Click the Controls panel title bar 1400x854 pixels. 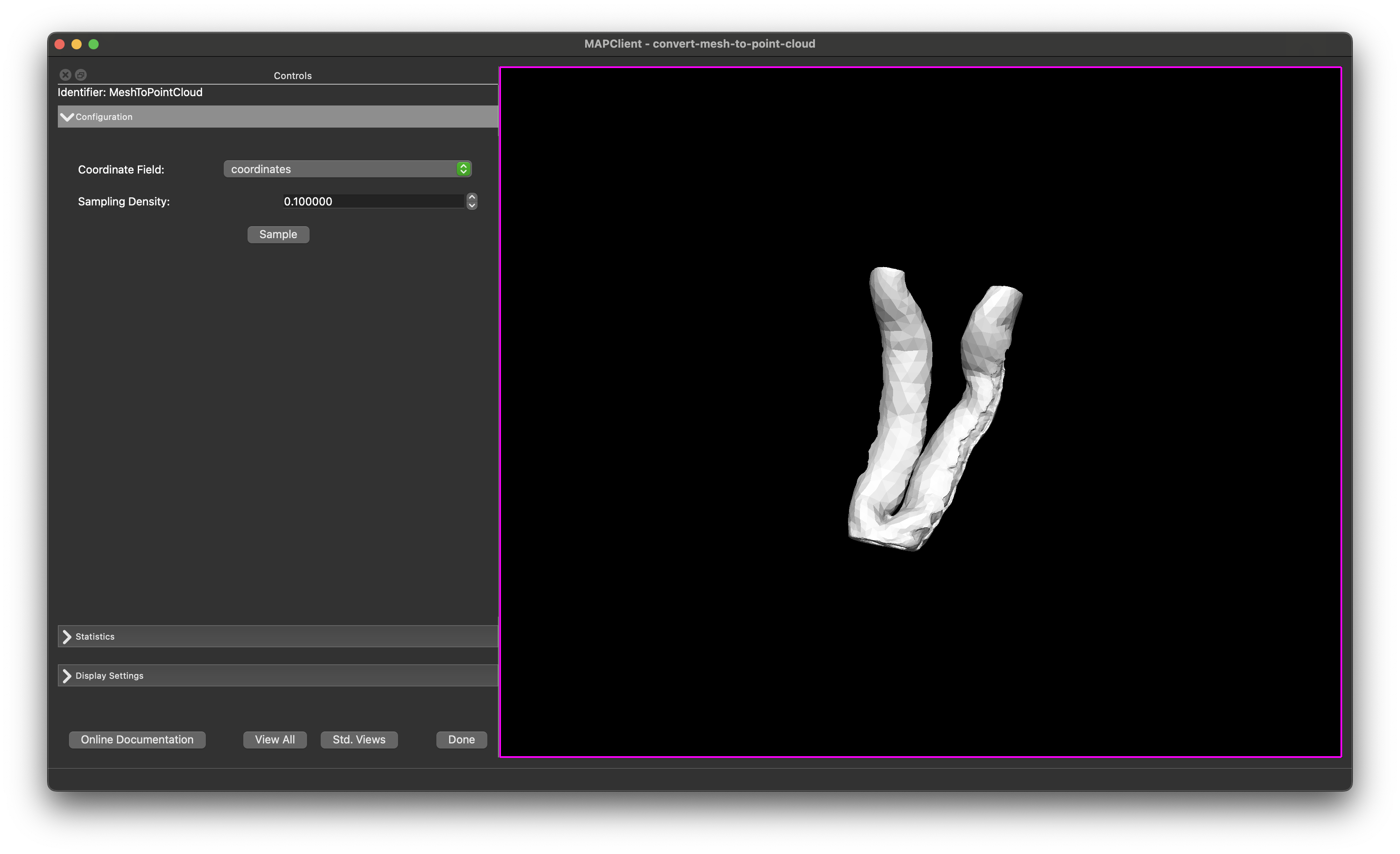293,76
